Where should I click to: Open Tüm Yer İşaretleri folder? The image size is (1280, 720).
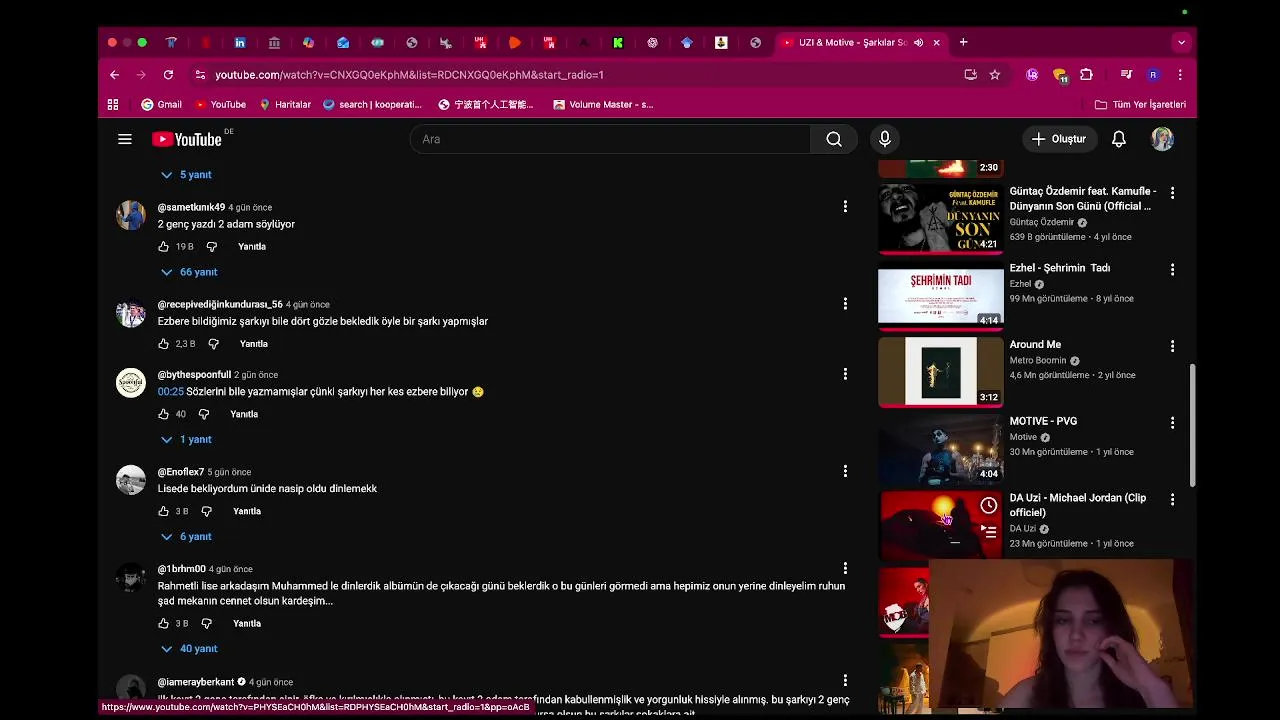[1140, 104]
